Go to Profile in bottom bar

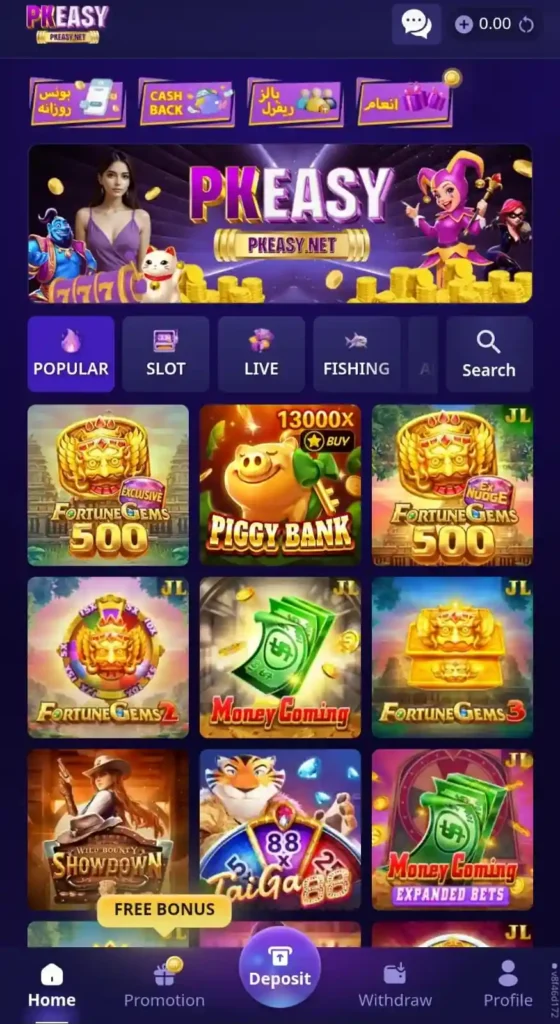coord(508,984)
